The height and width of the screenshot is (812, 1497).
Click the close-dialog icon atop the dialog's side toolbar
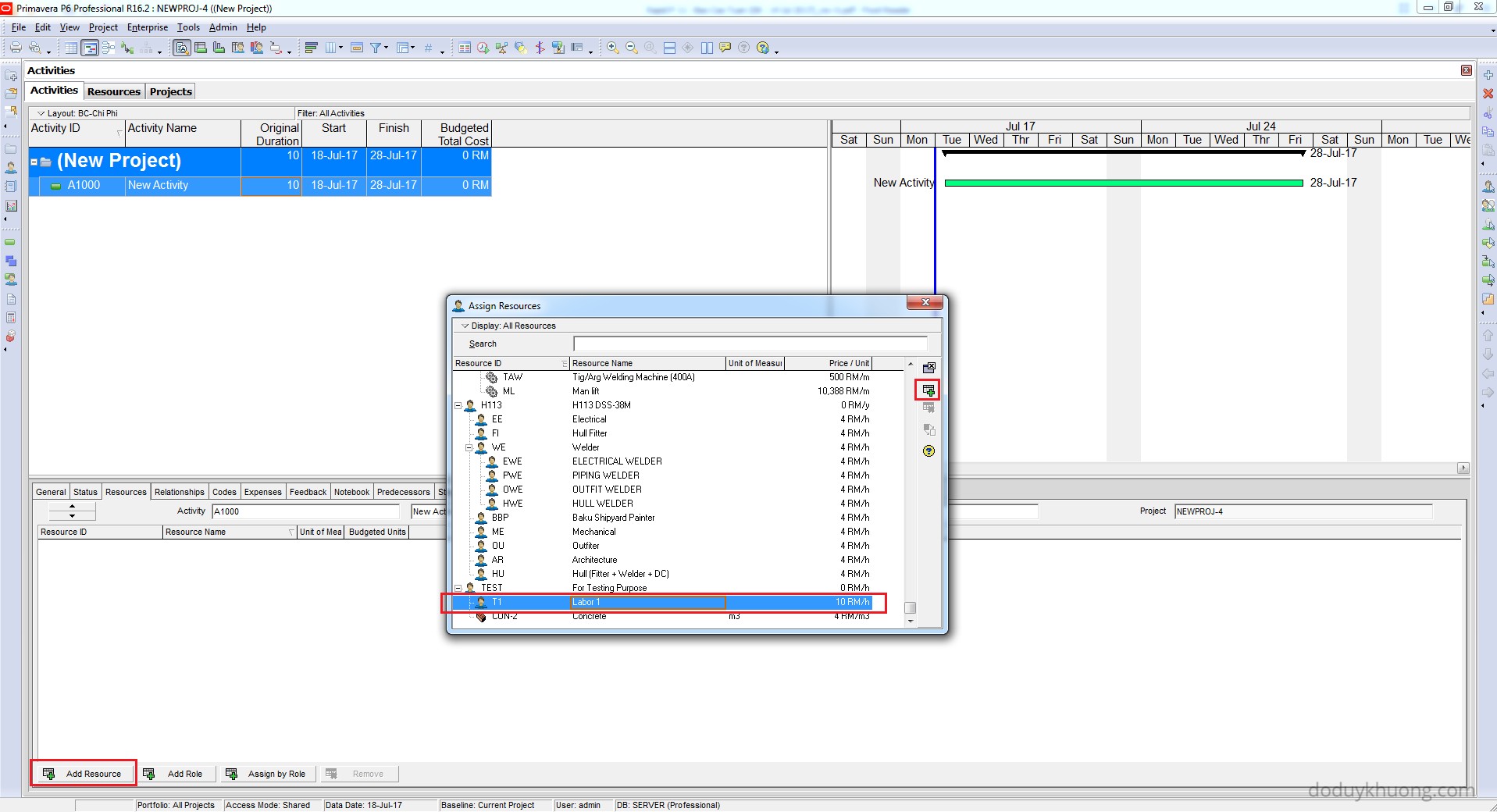[928, 368]
